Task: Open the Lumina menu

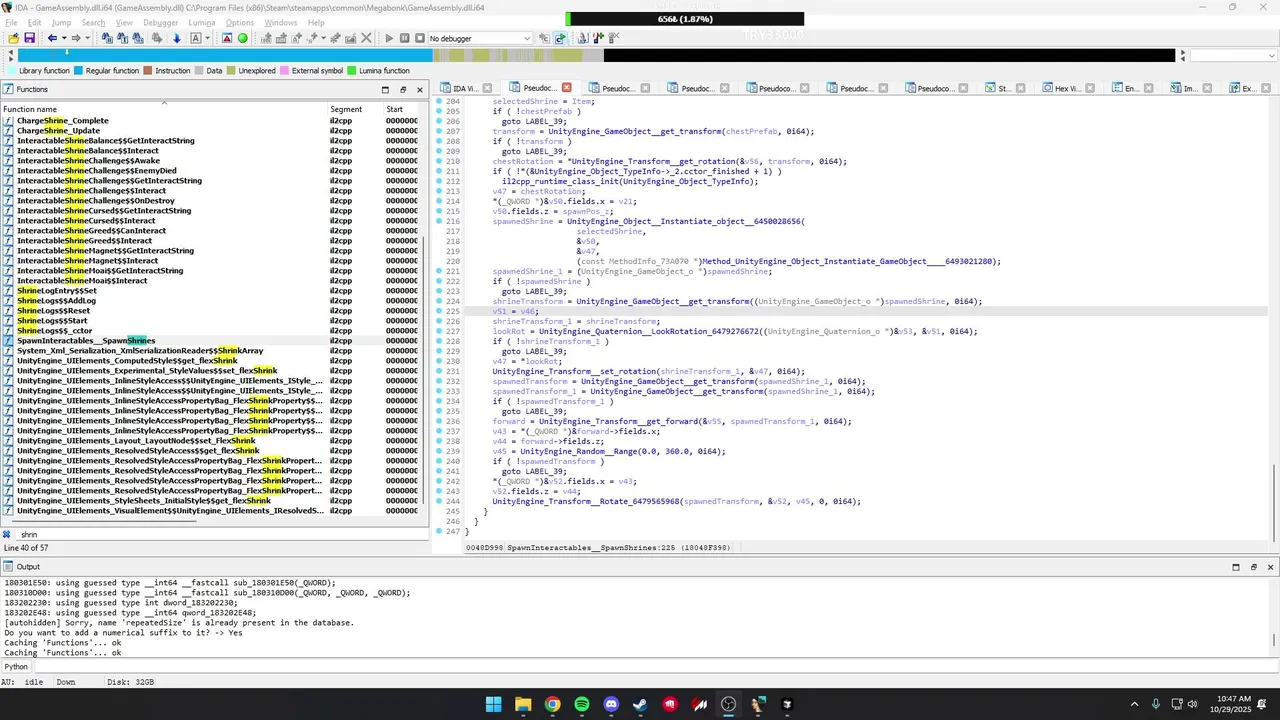Action: [x=202, y=22]
